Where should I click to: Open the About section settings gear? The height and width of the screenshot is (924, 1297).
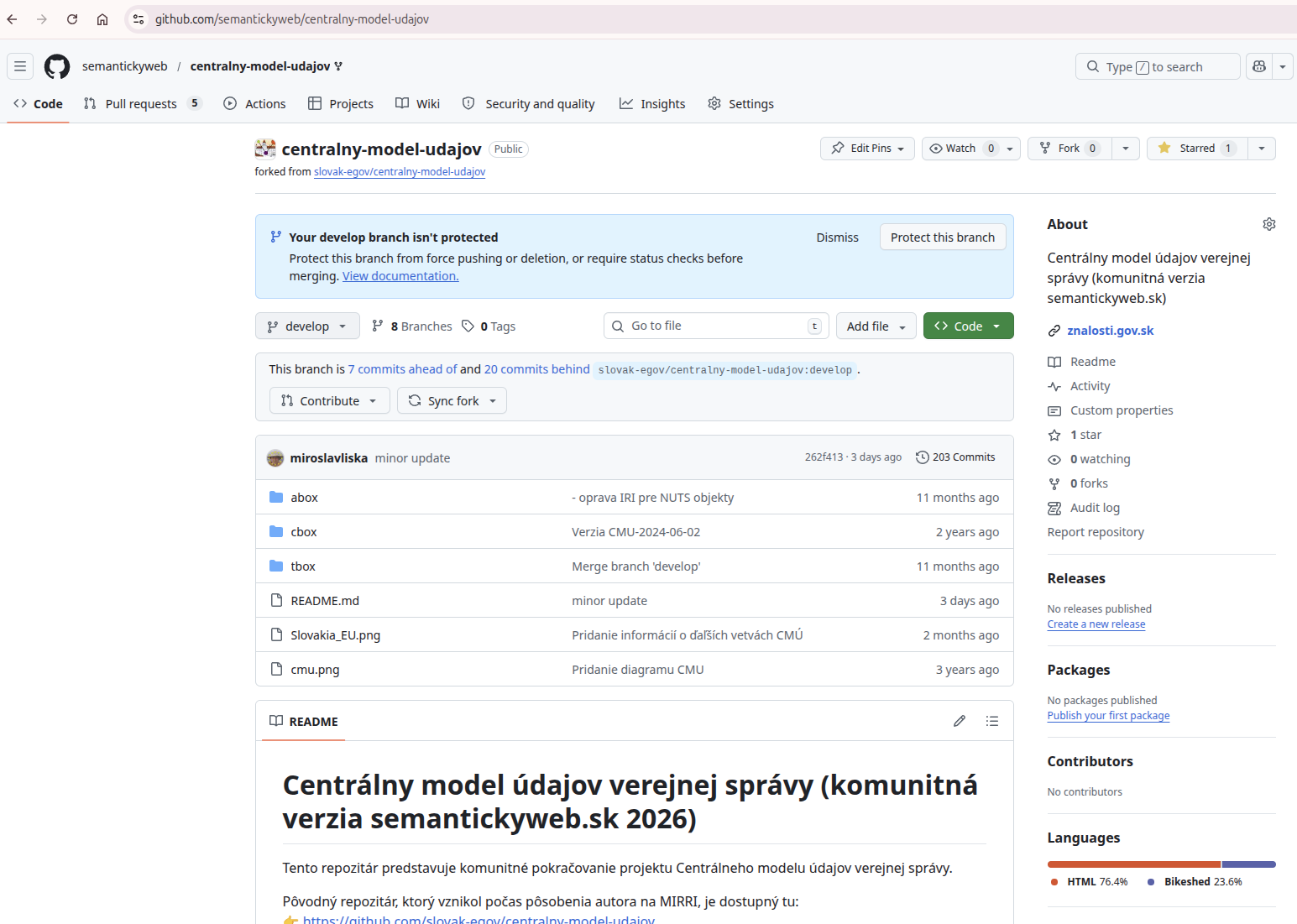pyautogui.click(x=1268, y=224)
